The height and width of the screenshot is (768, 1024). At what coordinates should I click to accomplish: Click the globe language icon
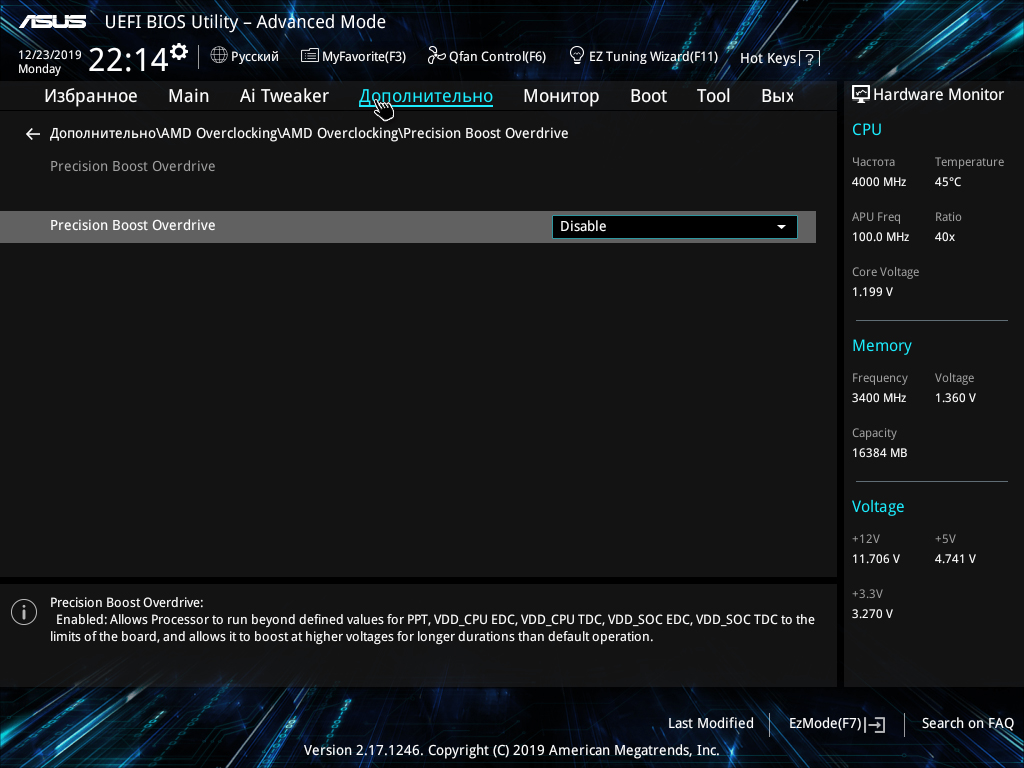pos(219,56)
